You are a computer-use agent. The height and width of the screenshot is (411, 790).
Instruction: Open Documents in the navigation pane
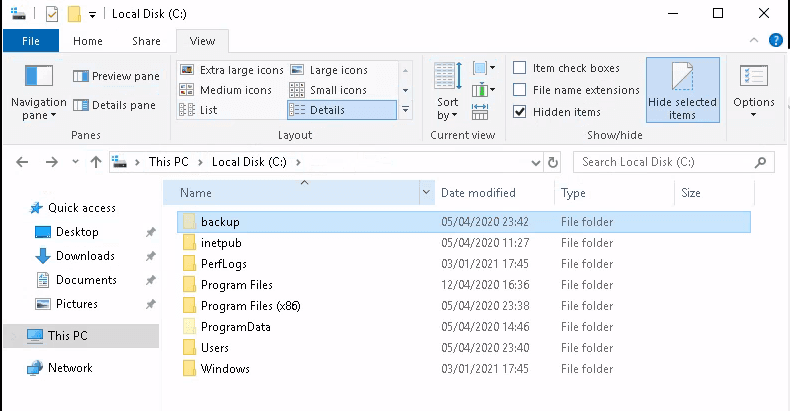coord(76,280)
